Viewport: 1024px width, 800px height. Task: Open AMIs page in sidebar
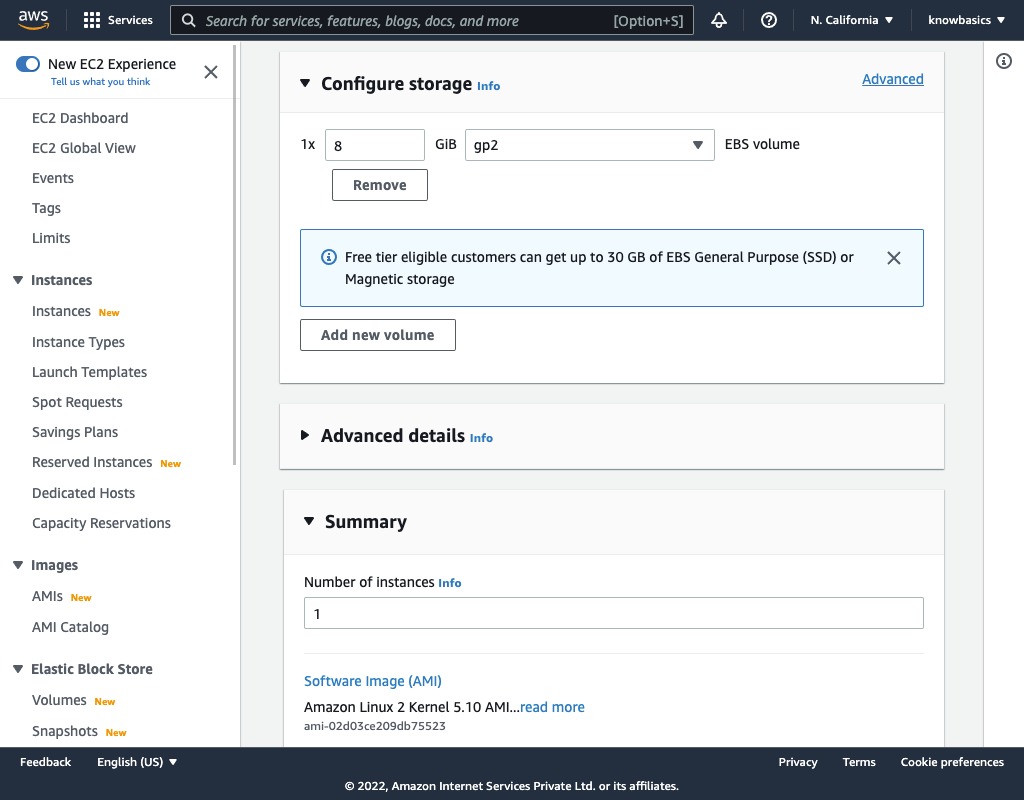coord(48,596)
